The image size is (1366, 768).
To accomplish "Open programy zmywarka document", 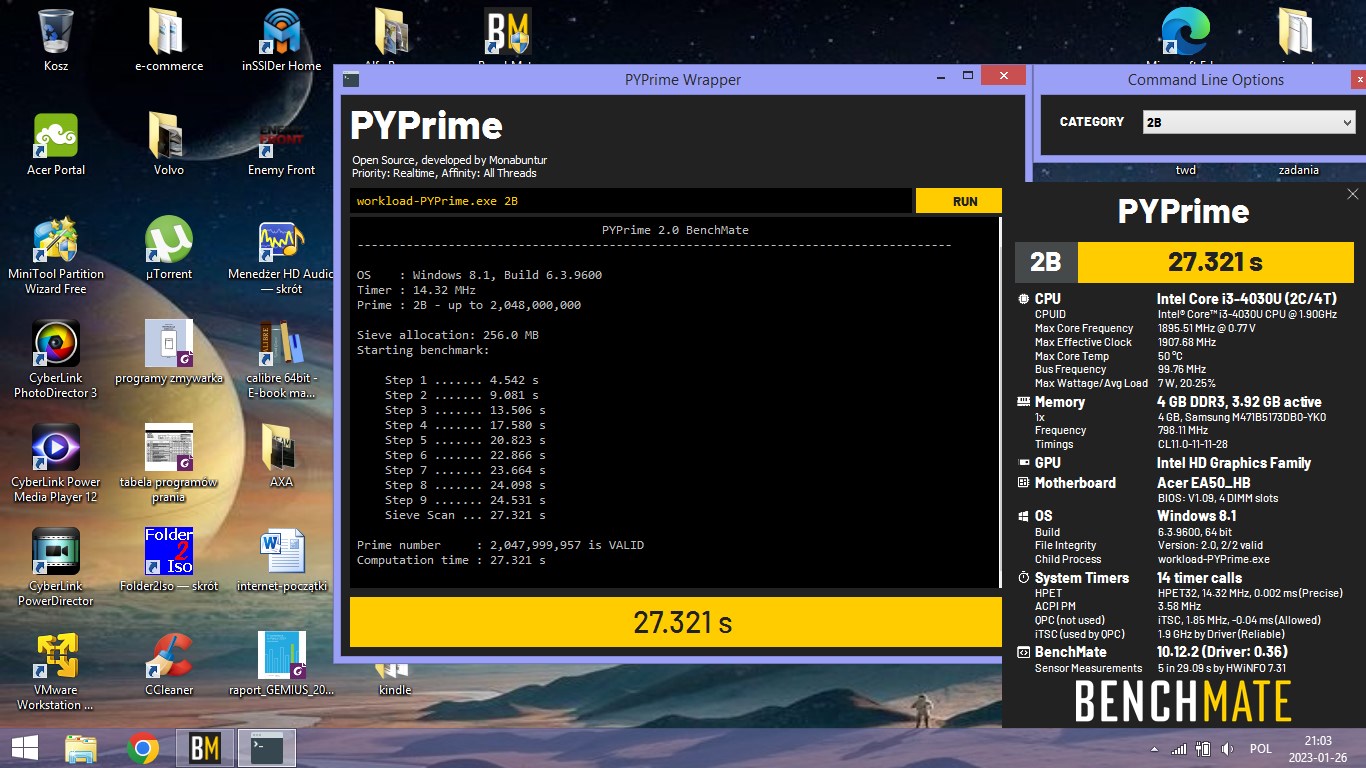I will (169, 352).
